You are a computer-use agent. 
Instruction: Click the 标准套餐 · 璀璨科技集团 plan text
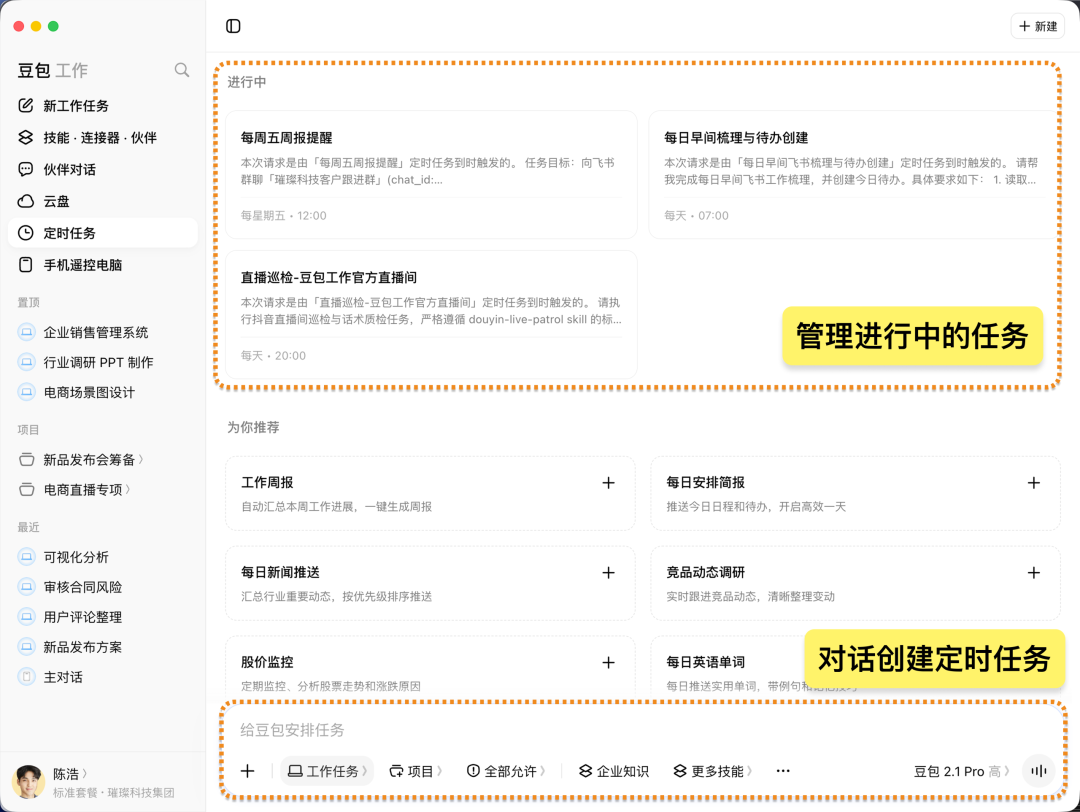(x=114, y=793)
